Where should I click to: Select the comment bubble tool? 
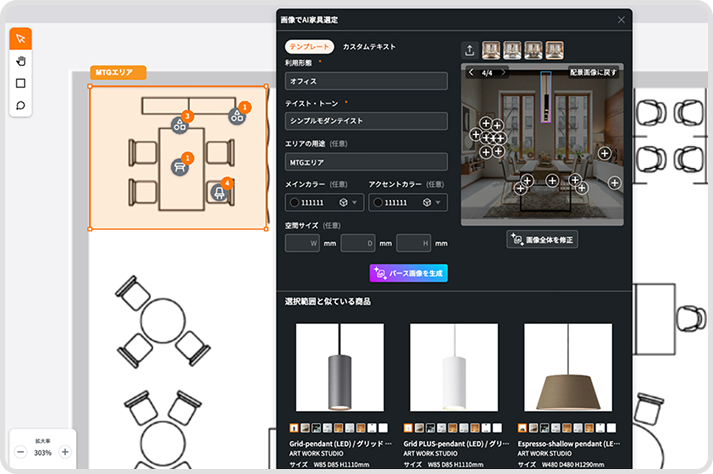[21, 106]
